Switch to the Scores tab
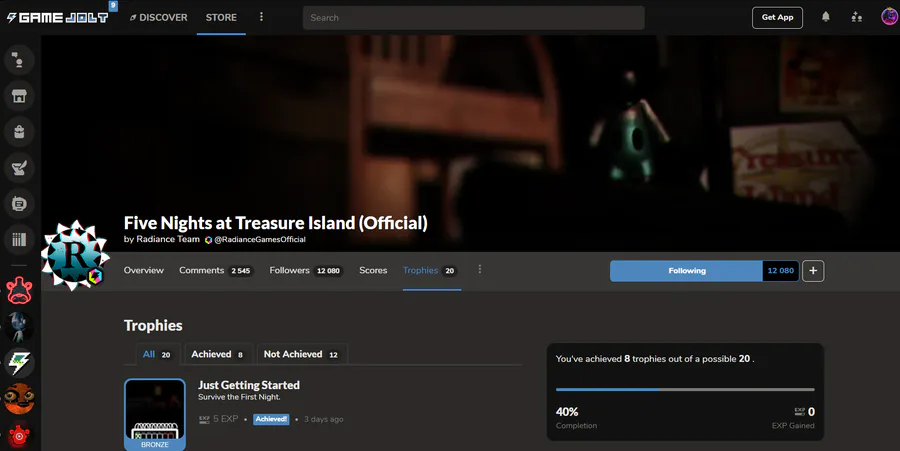 coord(373,270)
